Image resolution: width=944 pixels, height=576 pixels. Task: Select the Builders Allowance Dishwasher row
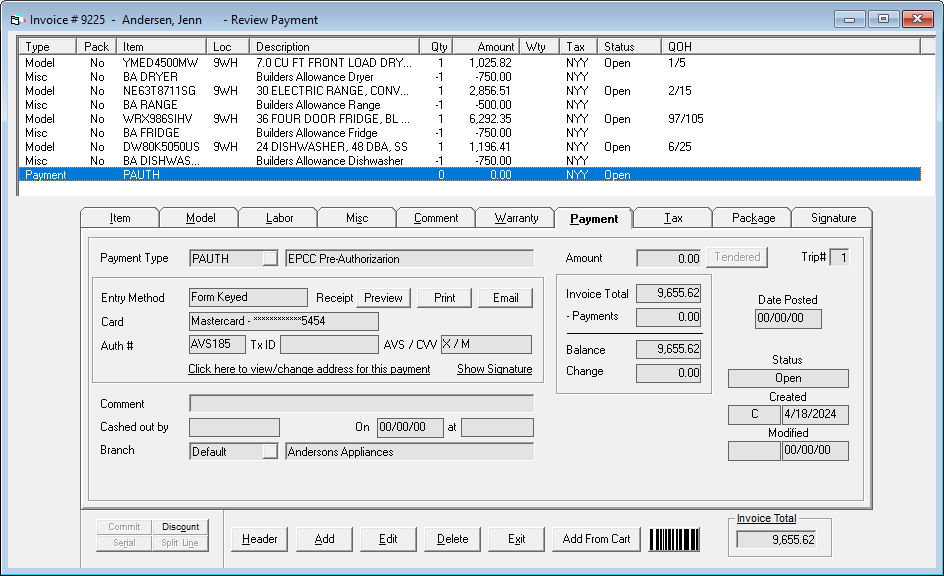470,161
